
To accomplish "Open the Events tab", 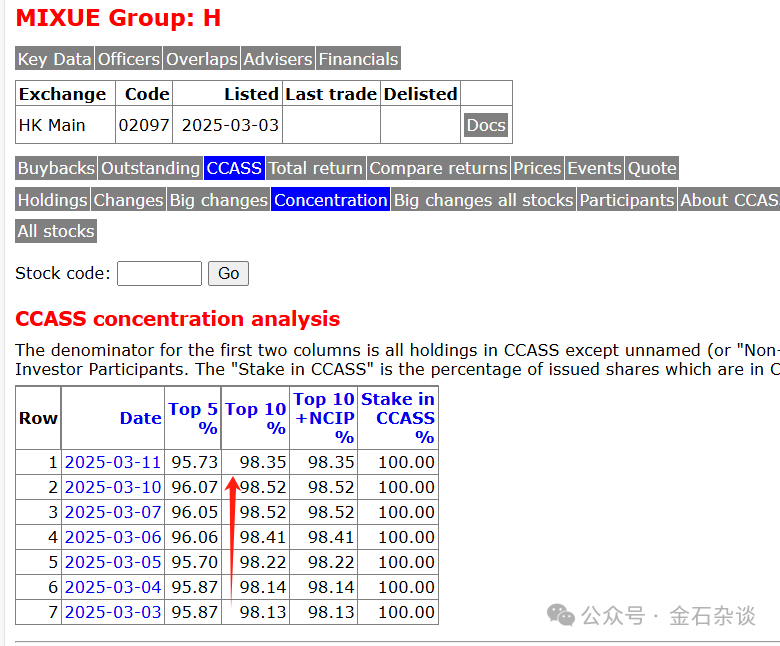I will [x=594, y=168].
